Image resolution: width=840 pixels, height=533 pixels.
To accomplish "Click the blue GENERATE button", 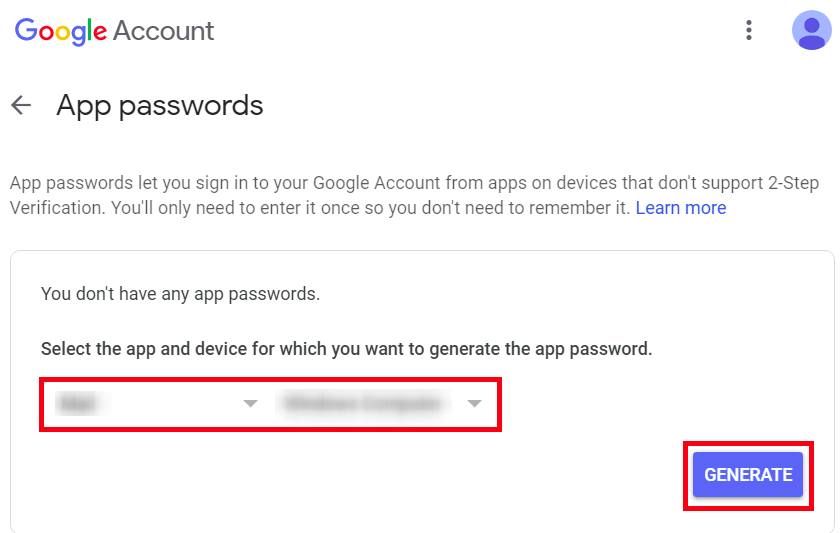I will 748,475.
